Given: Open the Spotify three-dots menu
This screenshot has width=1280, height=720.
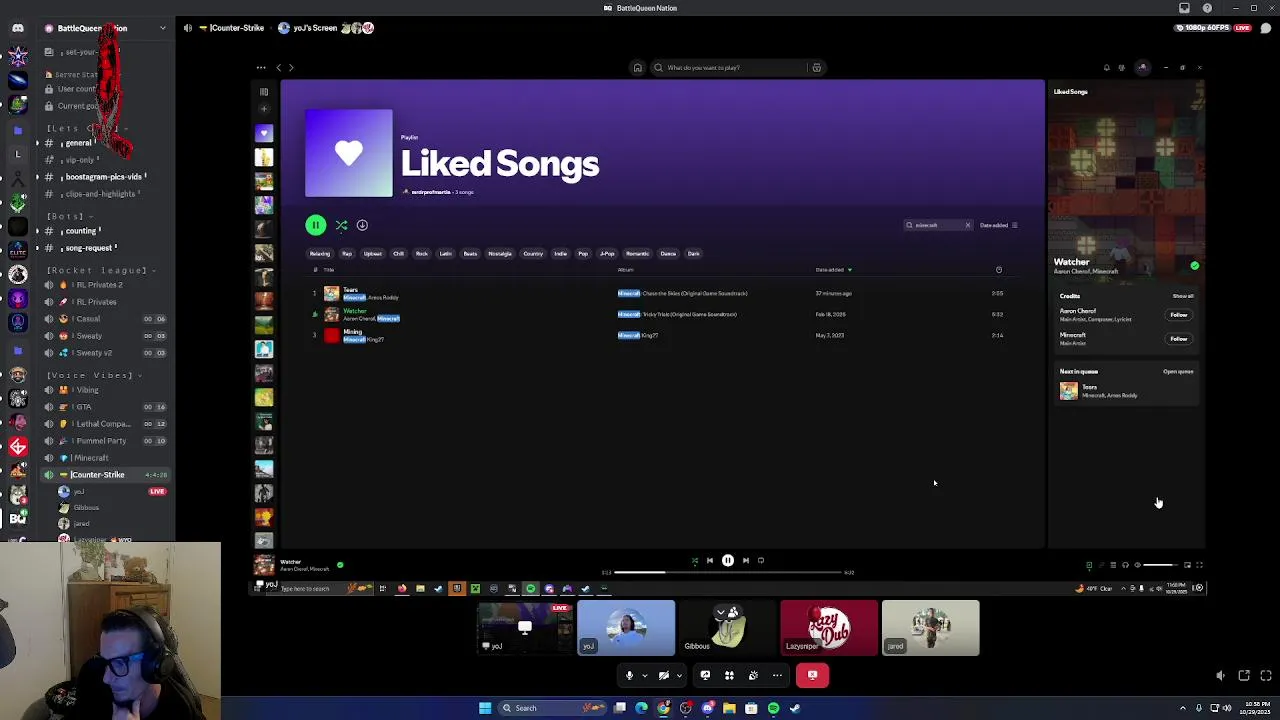Looking at the screenshot, I should (261, 68).
